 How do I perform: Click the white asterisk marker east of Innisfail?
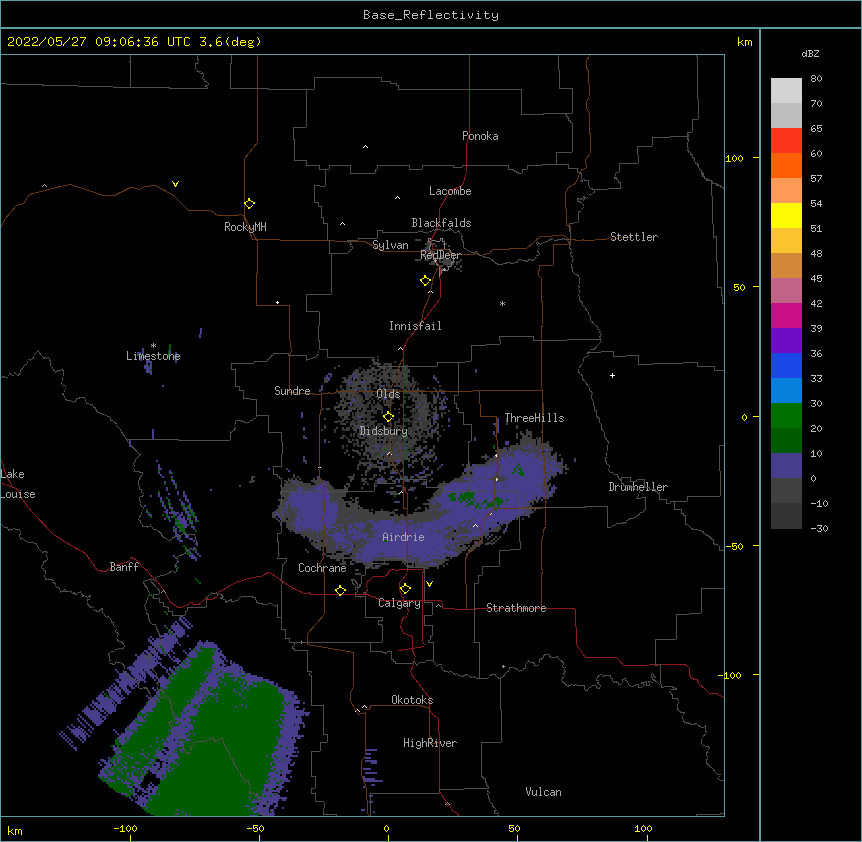coord(502,303)
